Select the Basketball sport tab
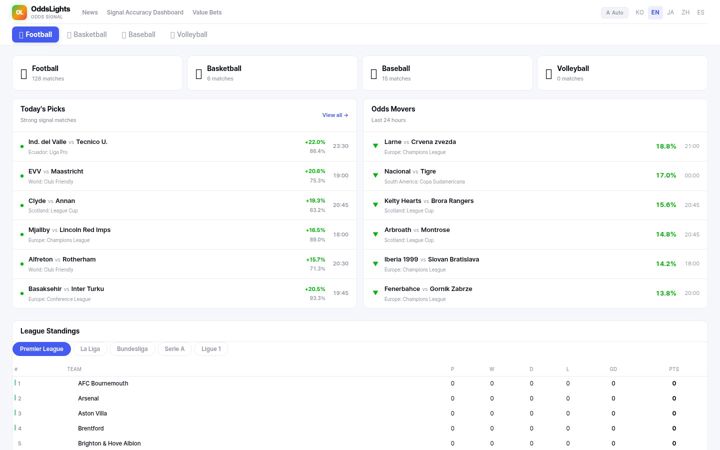The image size is (720, 450). (x=87, y=34)
